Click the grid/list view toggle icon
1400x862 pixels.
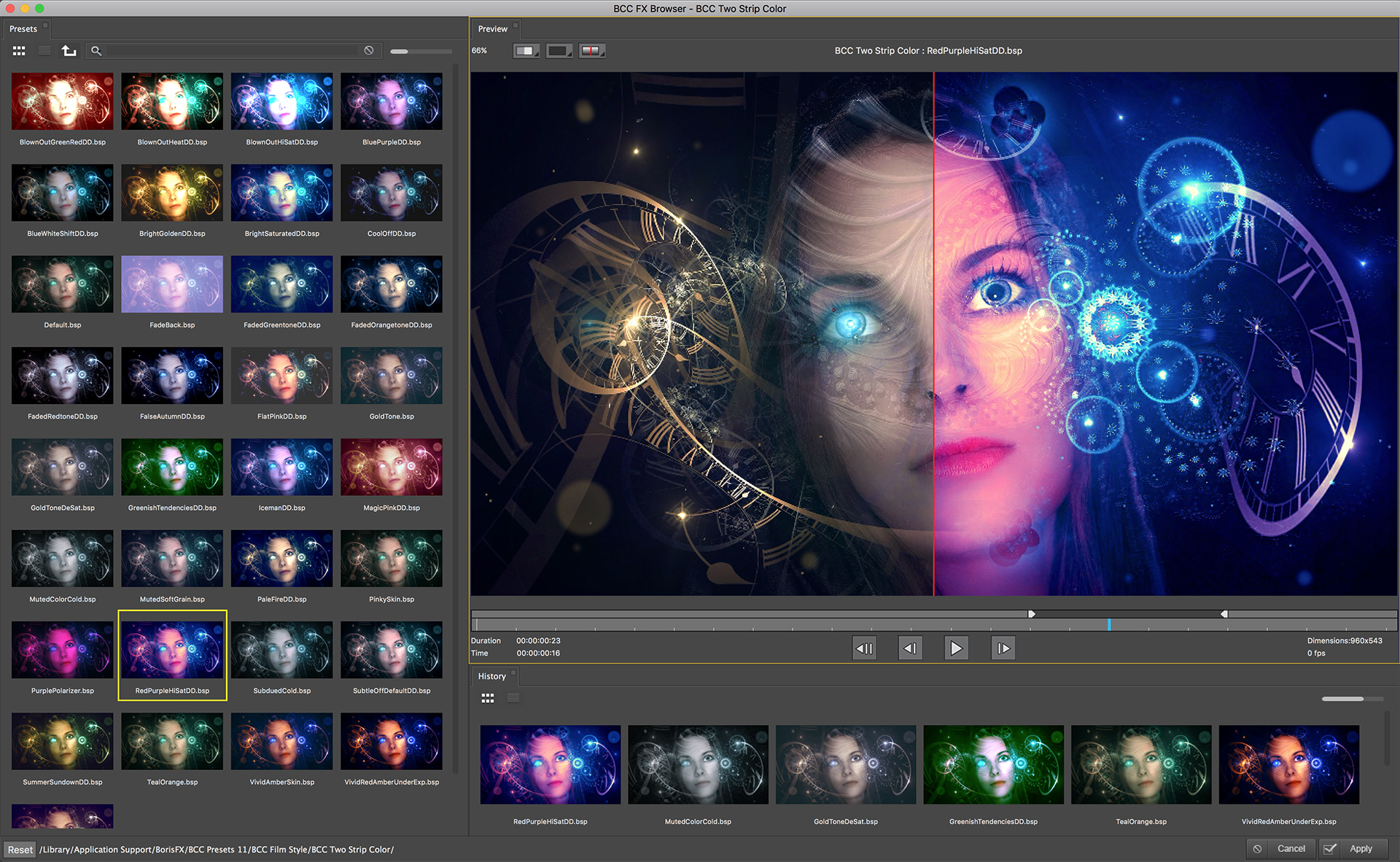click(20, 51)
